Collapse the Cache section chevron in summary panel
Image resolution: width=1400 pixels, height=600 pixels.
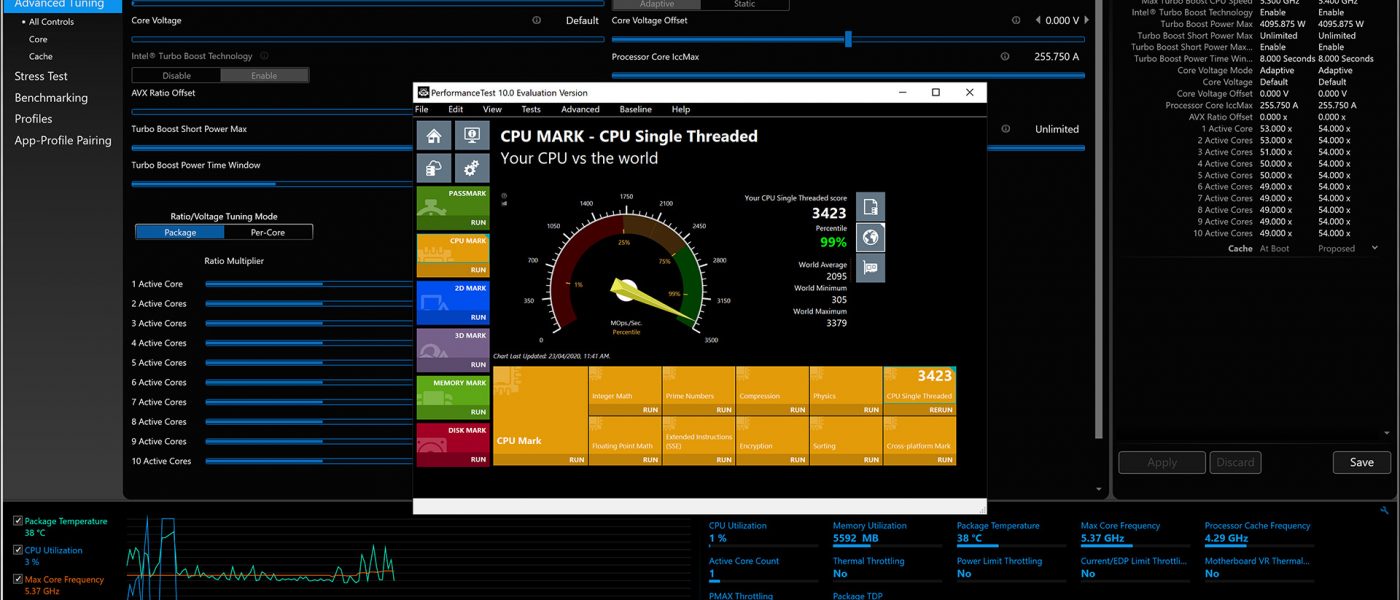point(1374,248)
